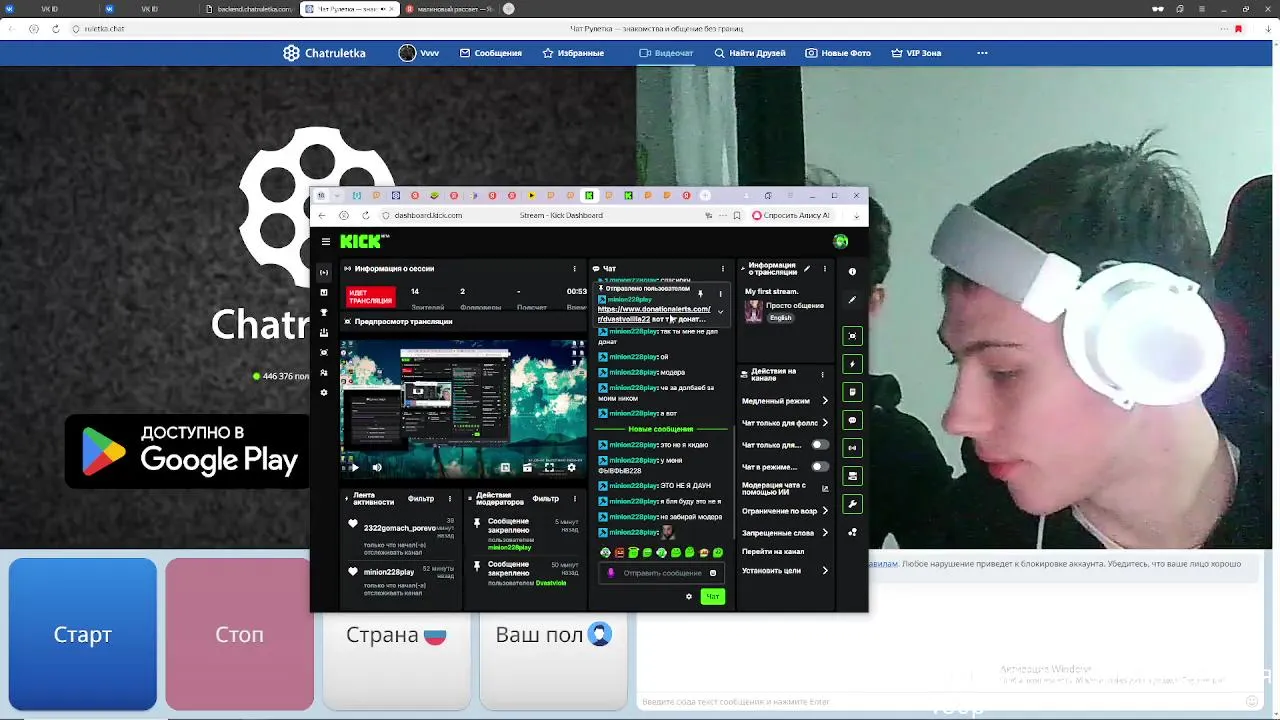Click the red angry emote above chat input
The width and height of the screenshot is (1280, 720).
619,552
